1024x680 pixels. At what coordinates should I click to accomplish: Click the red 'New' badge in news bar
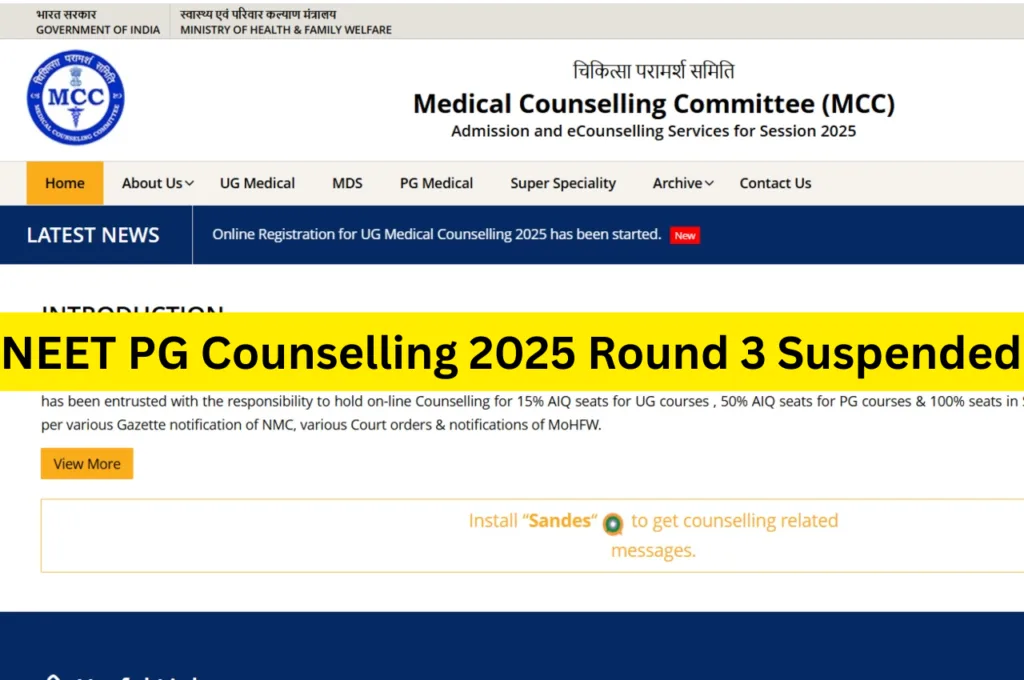coord(685,235)
